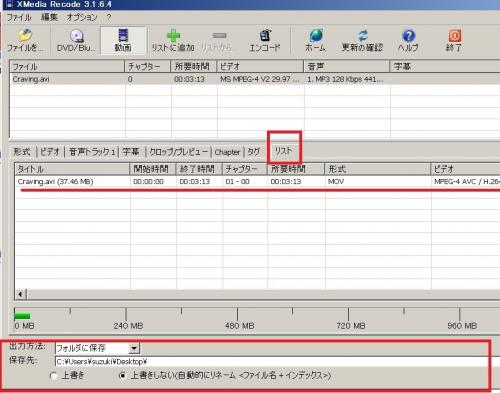Click job list 形式 column header
This screenshot has width=500, height=393.
point(377,169)
